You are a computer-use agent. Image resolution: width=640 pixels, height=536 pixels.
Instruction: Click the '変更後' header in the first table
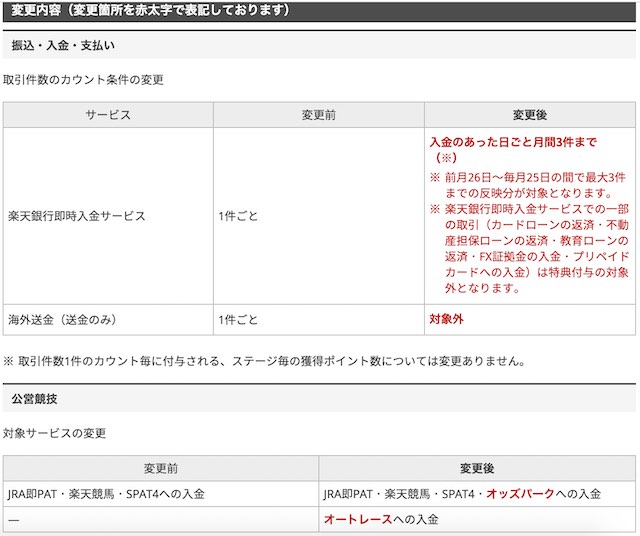(x=530, y=115)
